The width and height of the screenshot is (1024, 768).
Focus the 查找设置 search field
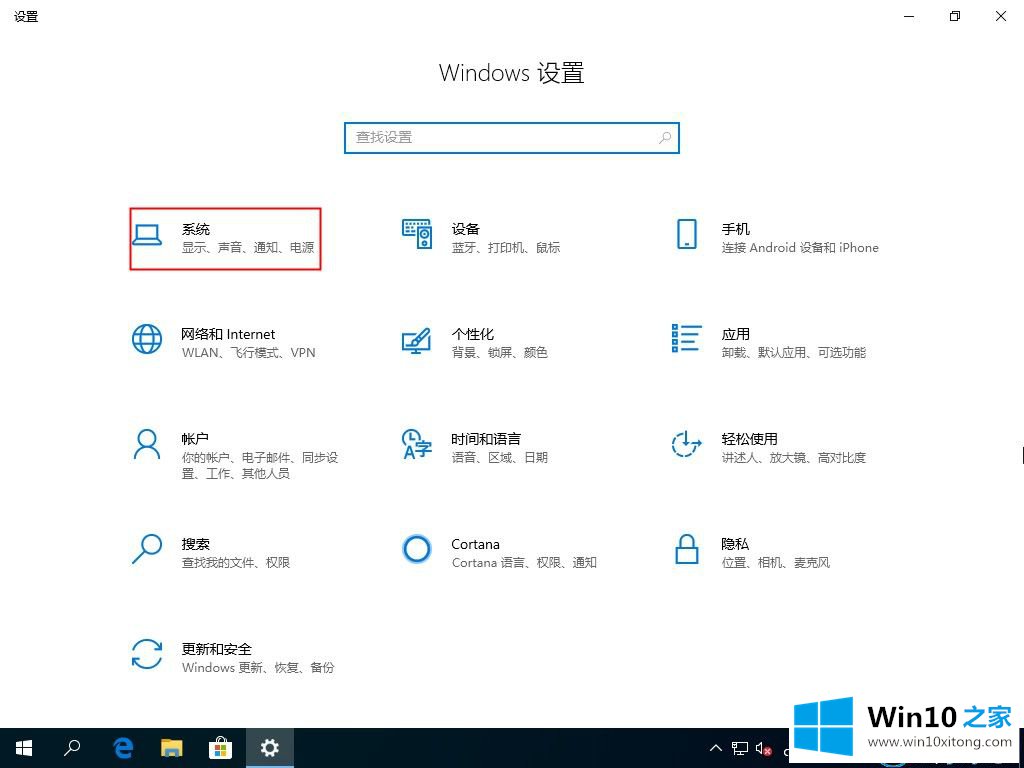[512, 138]
